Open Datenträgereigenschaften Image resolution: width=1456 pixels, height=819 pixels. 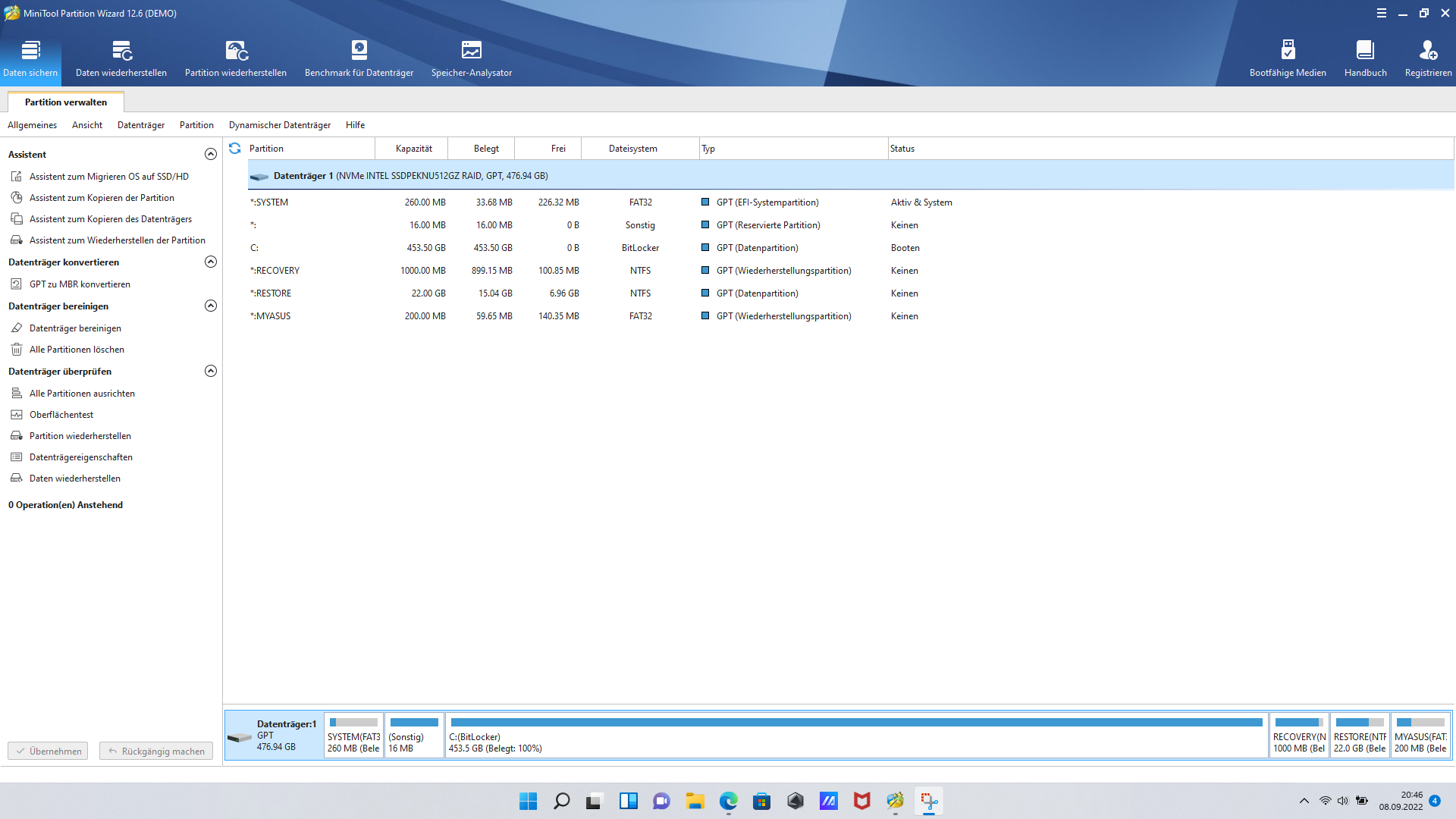(80, 457)
